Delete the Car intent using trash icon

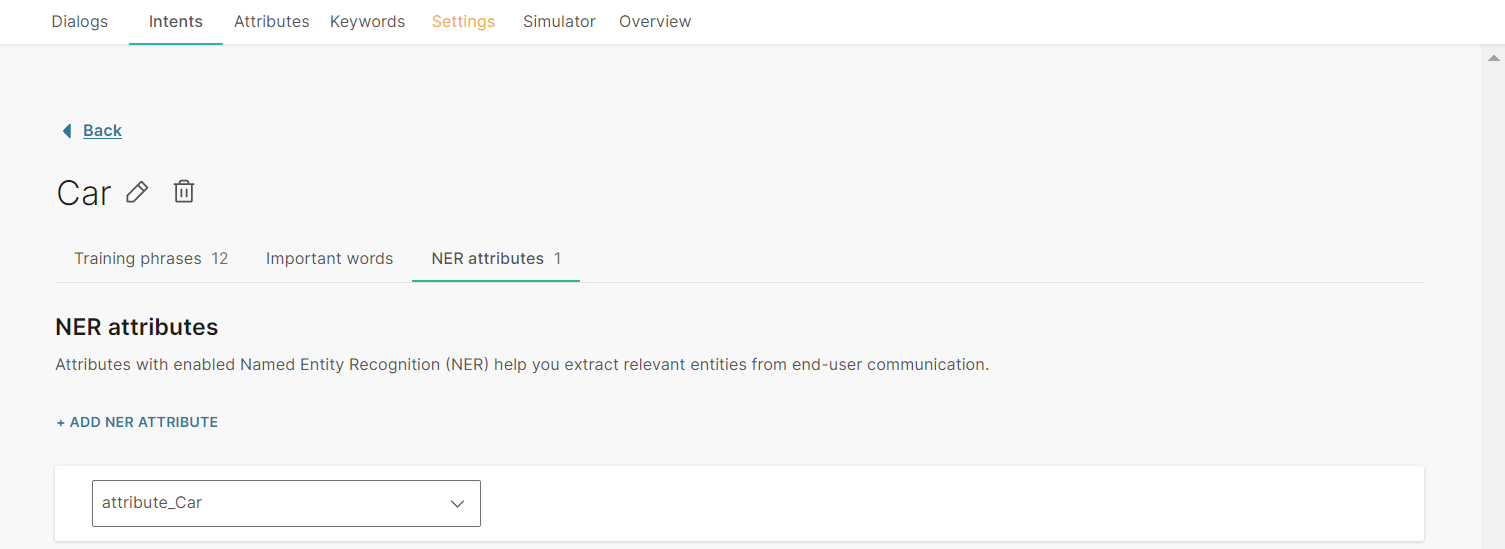[184, 191]
